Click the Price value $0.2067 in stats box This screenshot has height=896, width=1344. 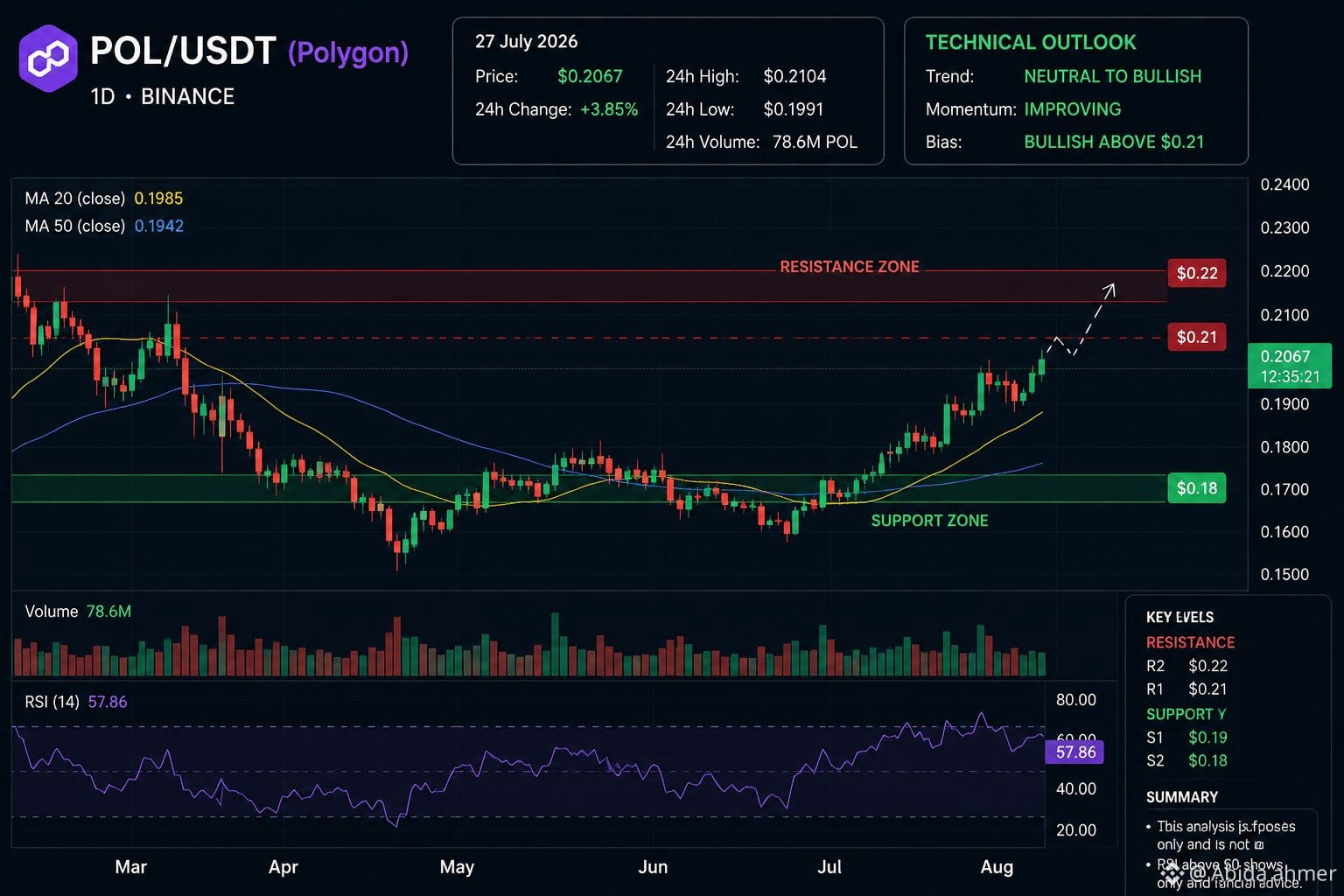590,76
